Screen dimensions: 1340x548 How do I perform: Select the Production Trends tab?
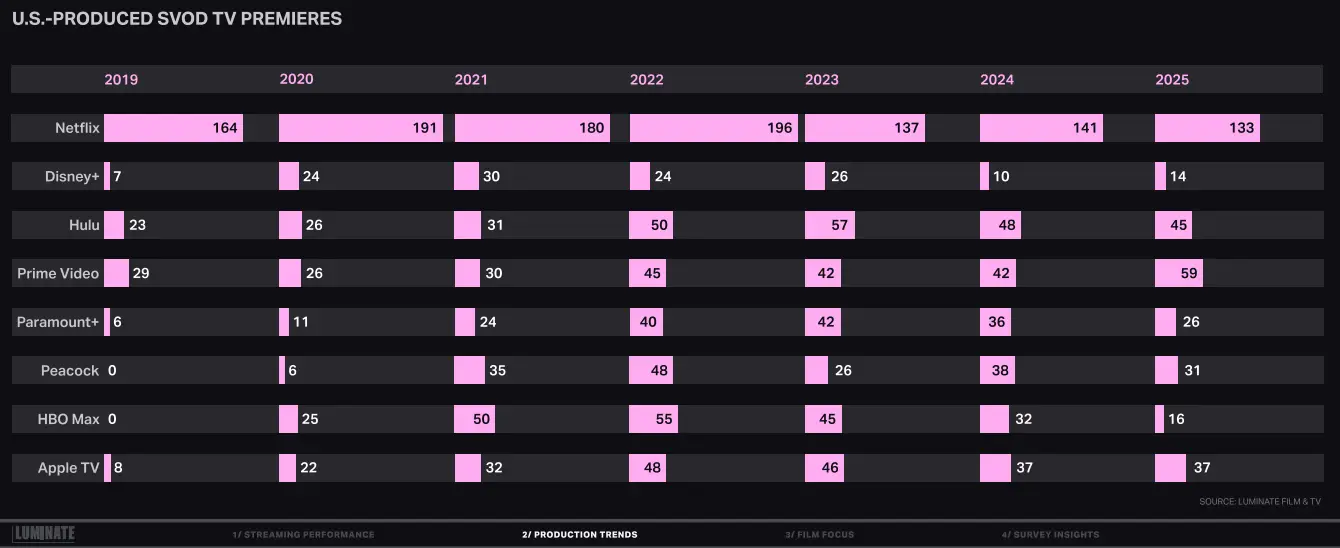point(579,535)
